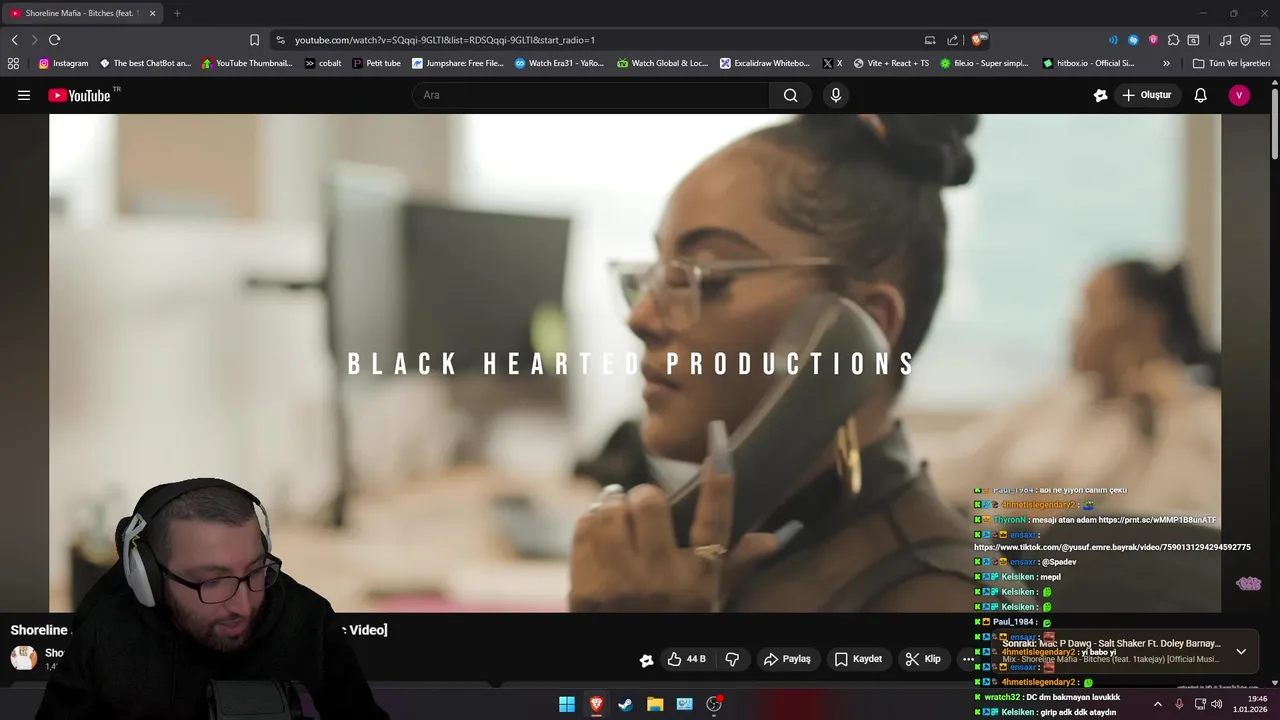Open volume control in system tray
Viewport: 1280px width, 720px height.
point(1216,704)
